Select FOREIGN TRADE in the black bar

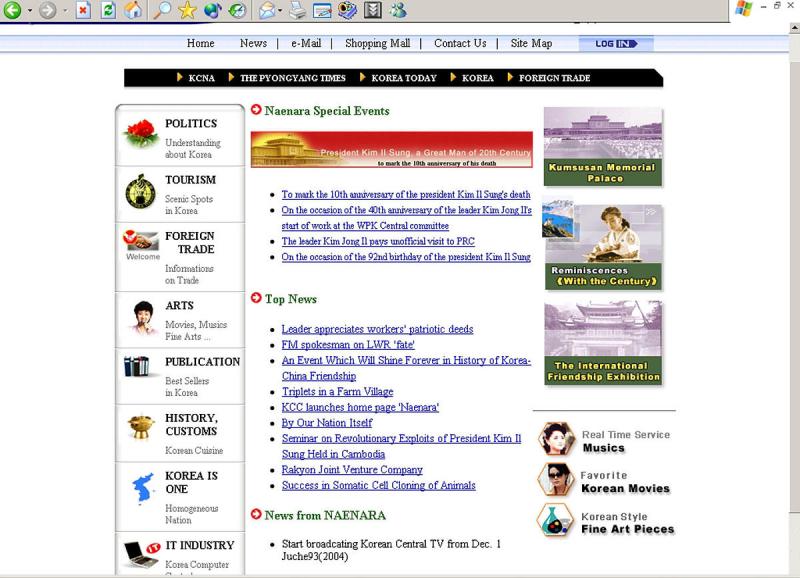555,78
